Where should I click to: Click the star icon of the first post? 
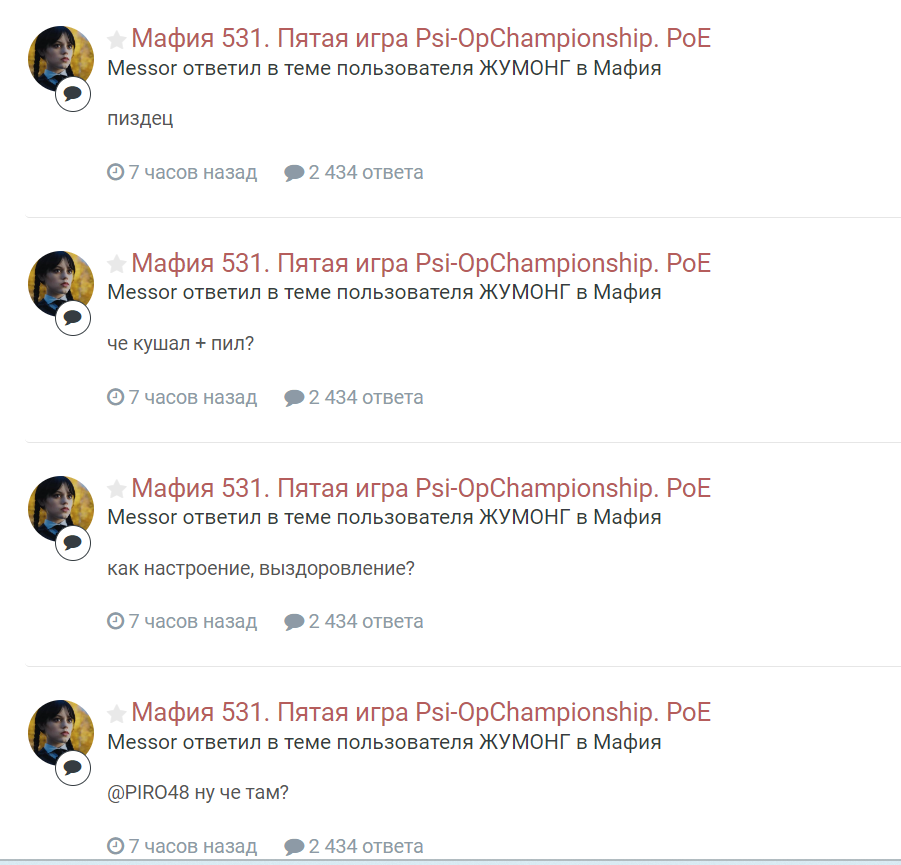tap(117, 40)
